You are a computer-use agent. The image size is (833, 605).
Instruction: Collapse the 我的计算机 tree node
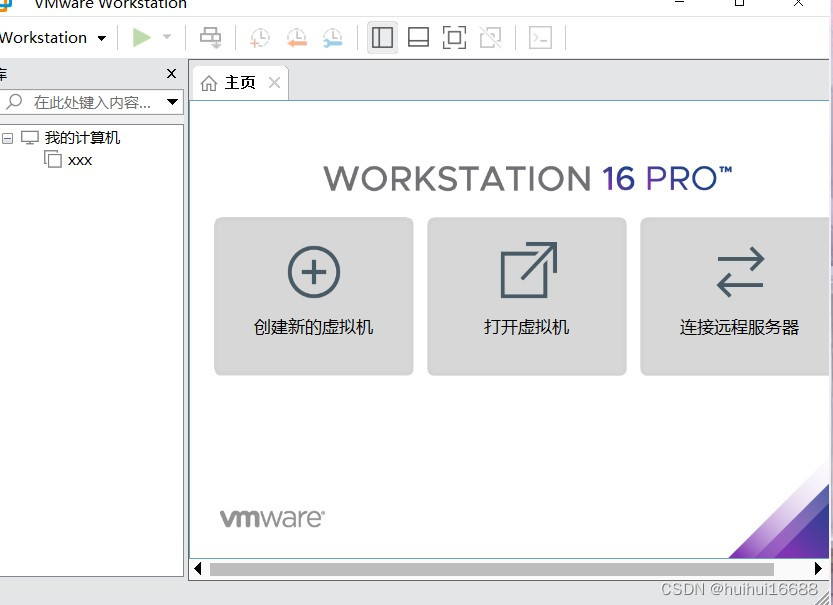7,139
